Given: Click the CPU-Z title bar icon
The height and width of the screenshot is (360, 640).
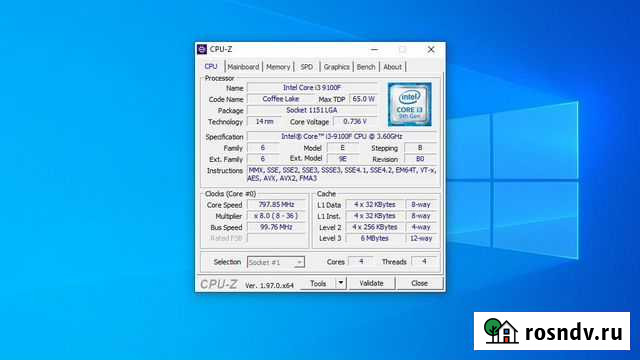Looking at the screenshot, I should 202,49.
